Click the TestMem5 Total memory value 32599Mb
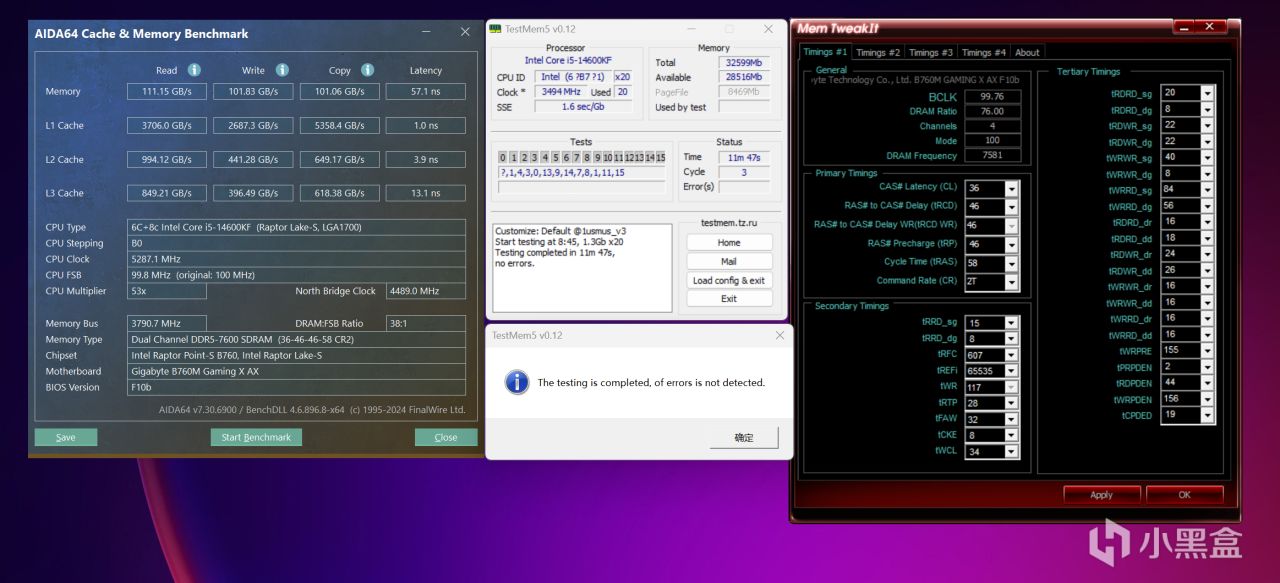The width and height of the screenshot is (1280, 583). coord(744,62)
